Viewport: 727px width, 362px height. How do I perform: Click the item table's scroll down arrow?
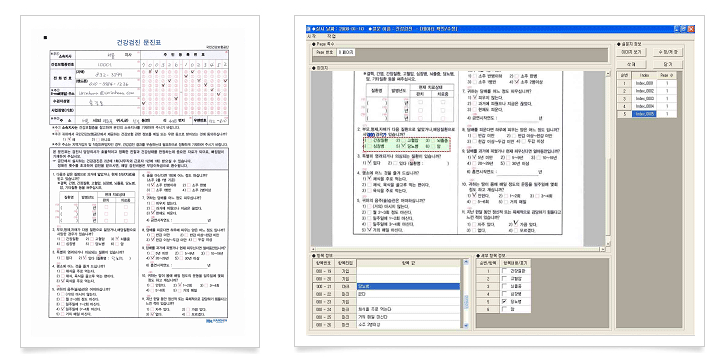466,326
